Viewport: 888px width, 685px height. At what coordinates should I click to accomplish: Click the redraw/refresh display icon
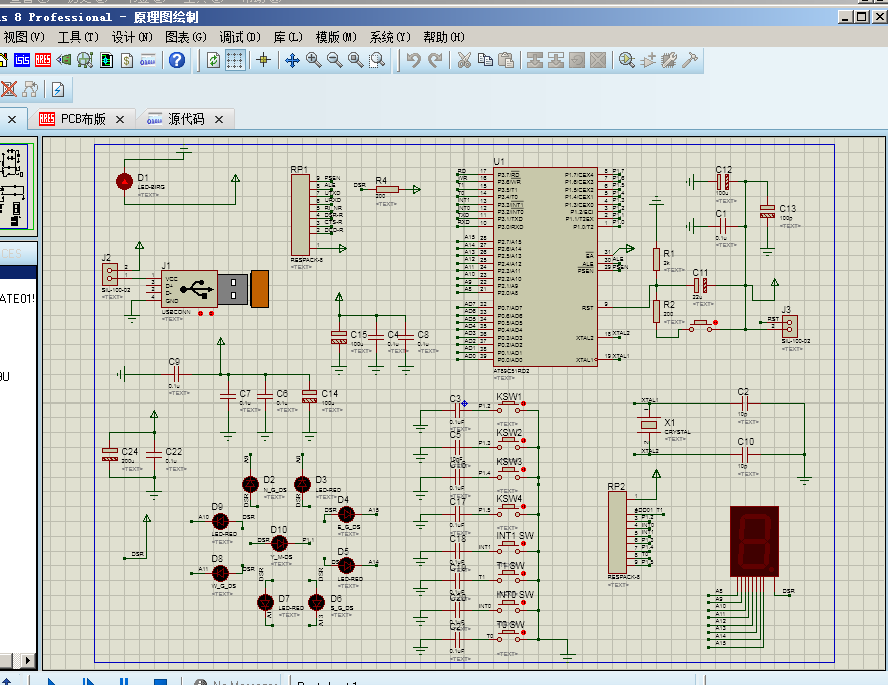click(213, 60)
